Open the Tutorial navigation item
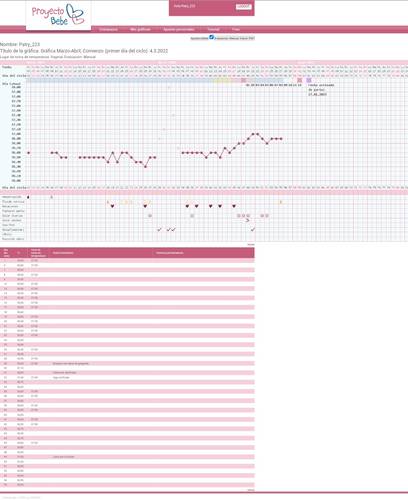Image resolution: width=408 pixels, height=500 pixels. point(213,29)
